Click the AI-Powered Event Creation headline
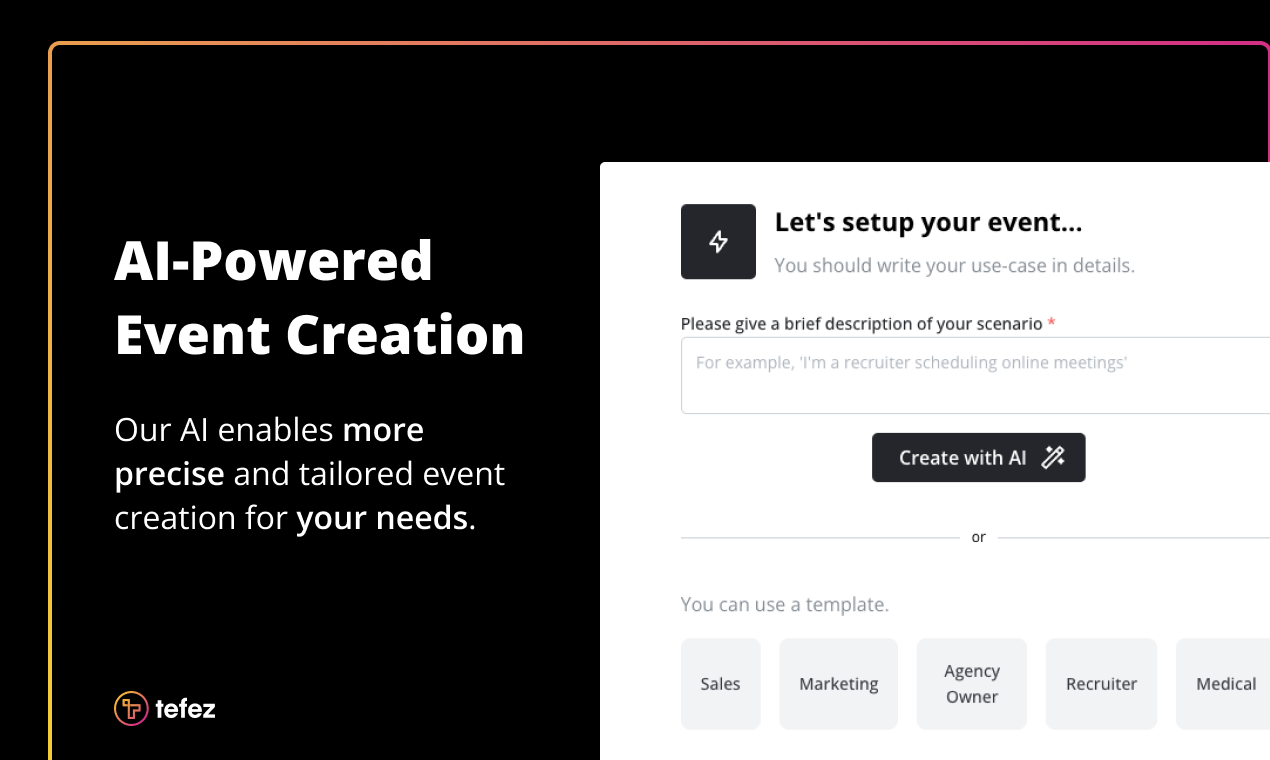 point(319,297)
